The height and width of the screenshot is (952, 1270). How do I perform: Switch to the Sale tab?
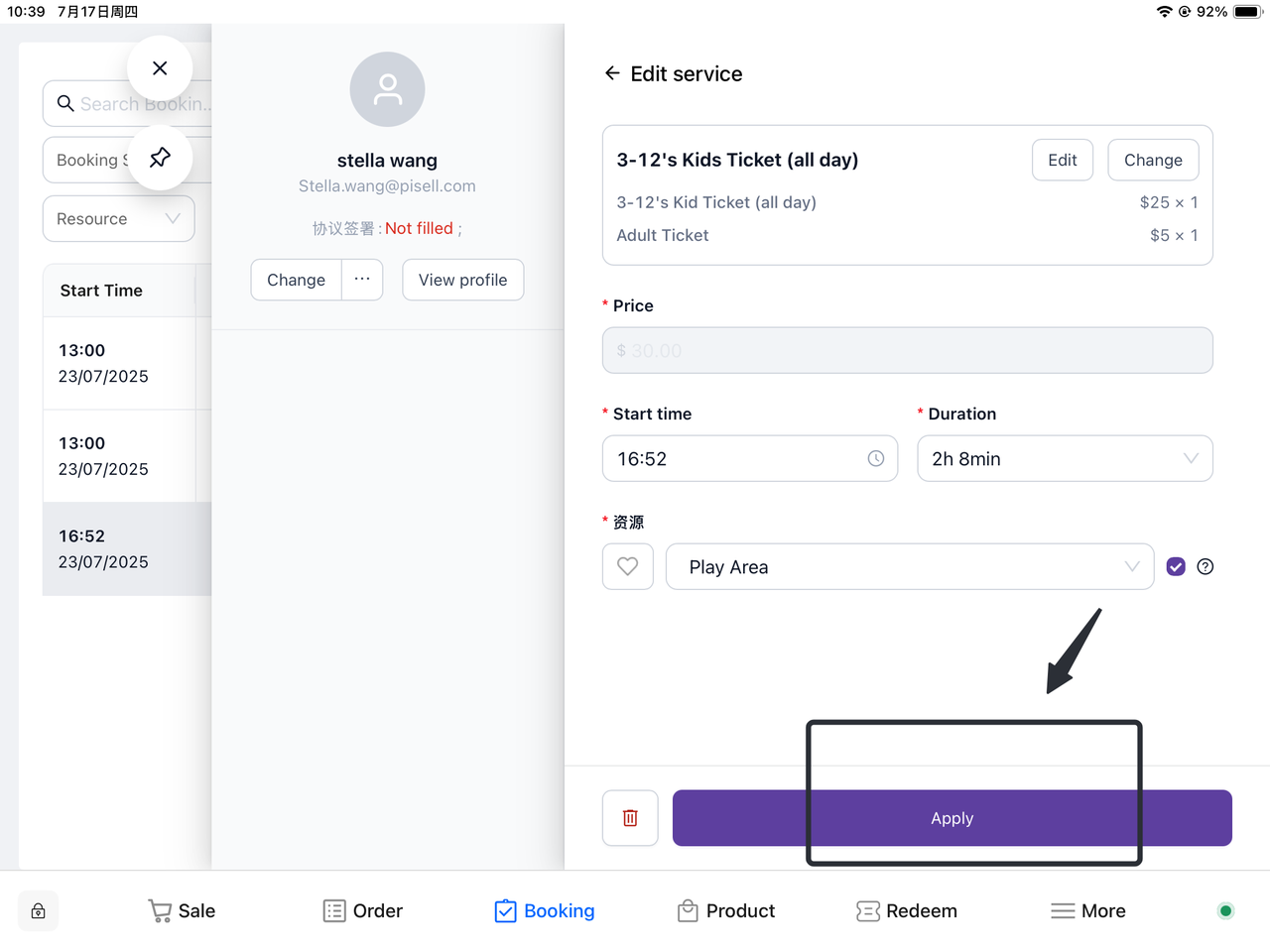coord(182,910)
